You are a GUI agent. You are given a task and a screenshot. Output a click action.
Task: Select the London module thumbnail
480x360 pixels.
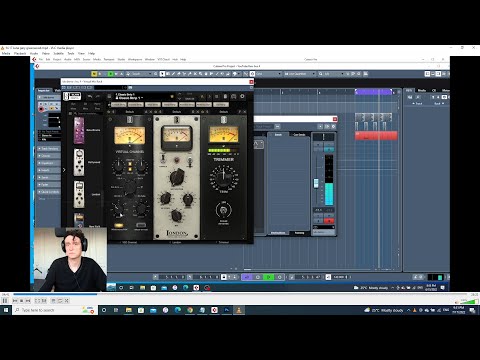tap(79, 194)
